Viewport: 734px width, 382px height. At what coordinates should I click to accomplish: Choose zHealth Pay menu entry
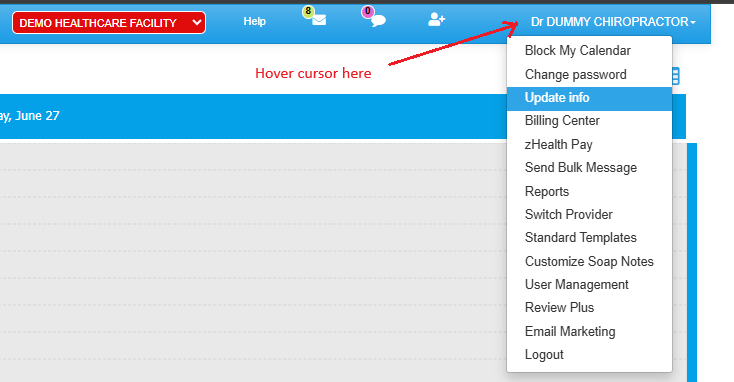point(589,144)
